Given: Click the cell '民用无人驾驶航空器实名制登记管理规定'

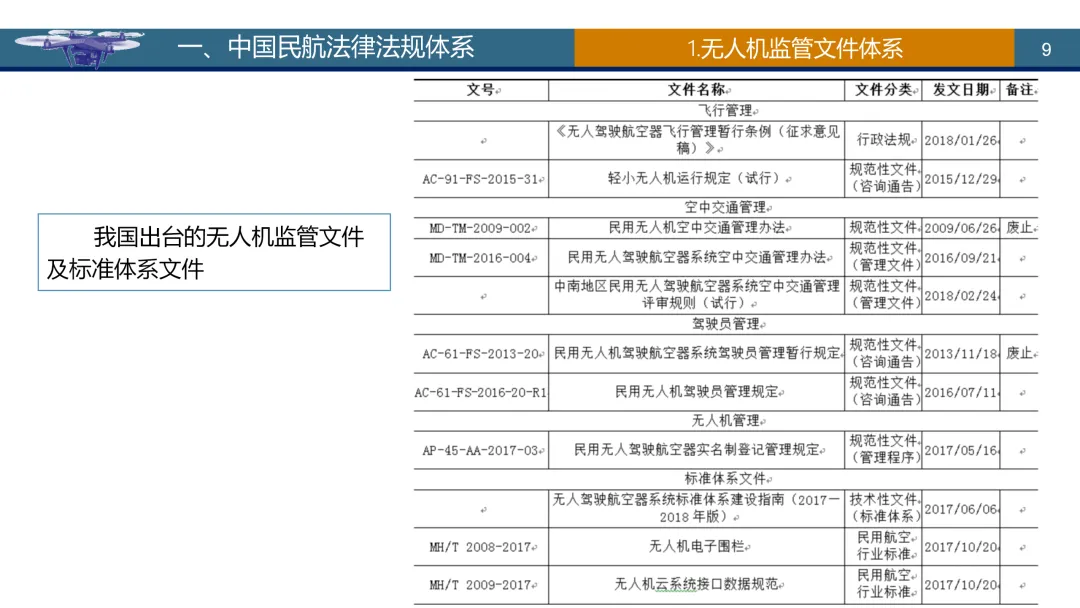Looking at the screenshot, I should pos(697,450).
